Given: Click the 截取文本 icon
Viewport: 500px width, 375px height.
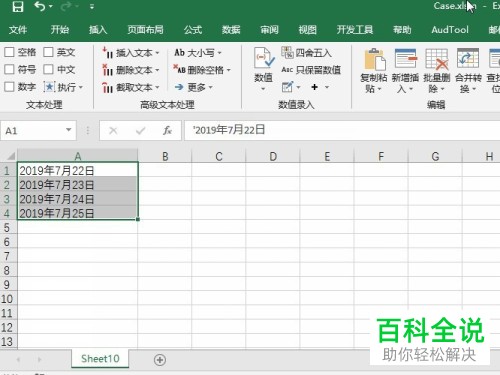Looking at the screenshot, I should pos(107,87).
